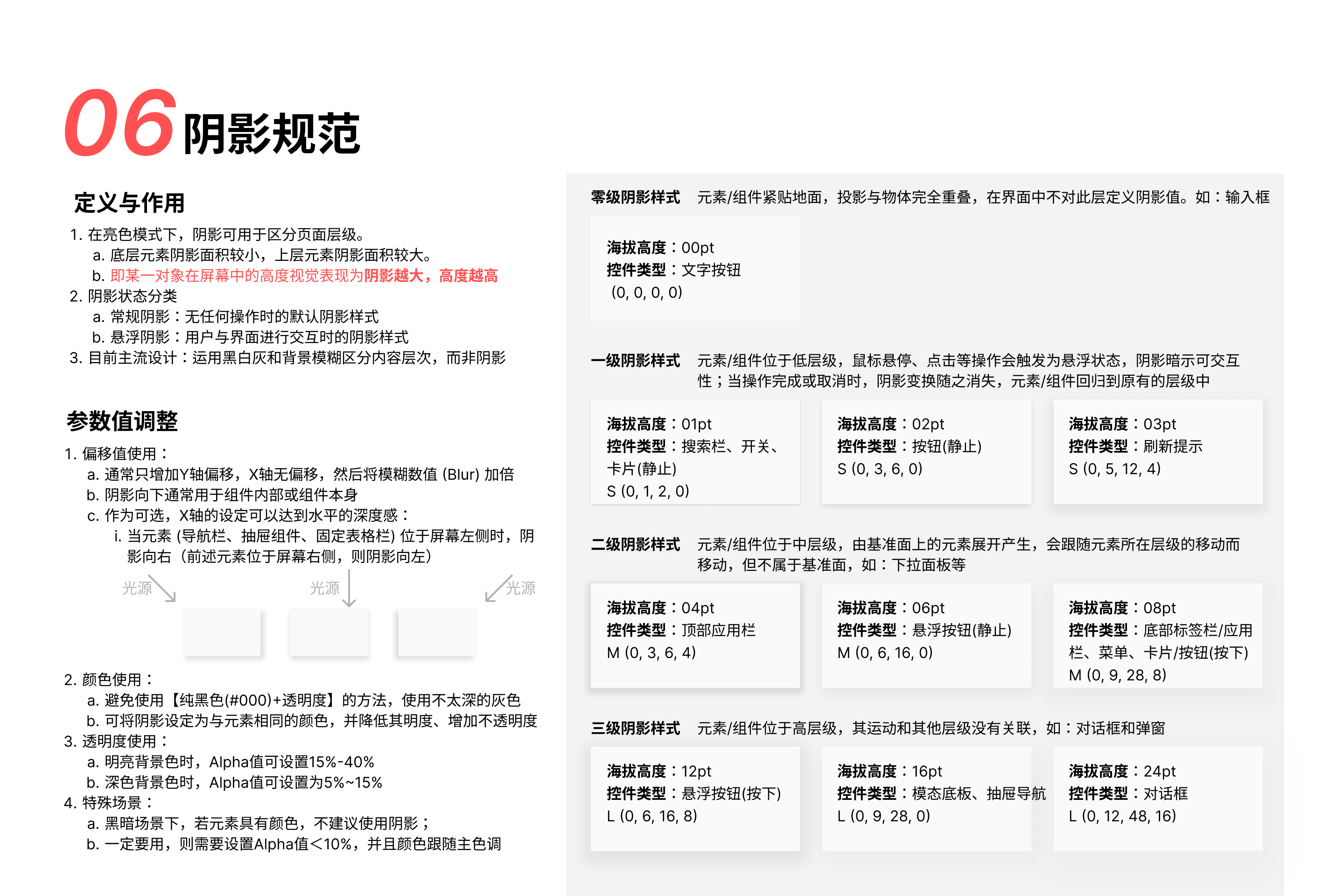Select the 04pt 顶部应用栏 card
1344x896 pixels.
click(x=695, y=636)
